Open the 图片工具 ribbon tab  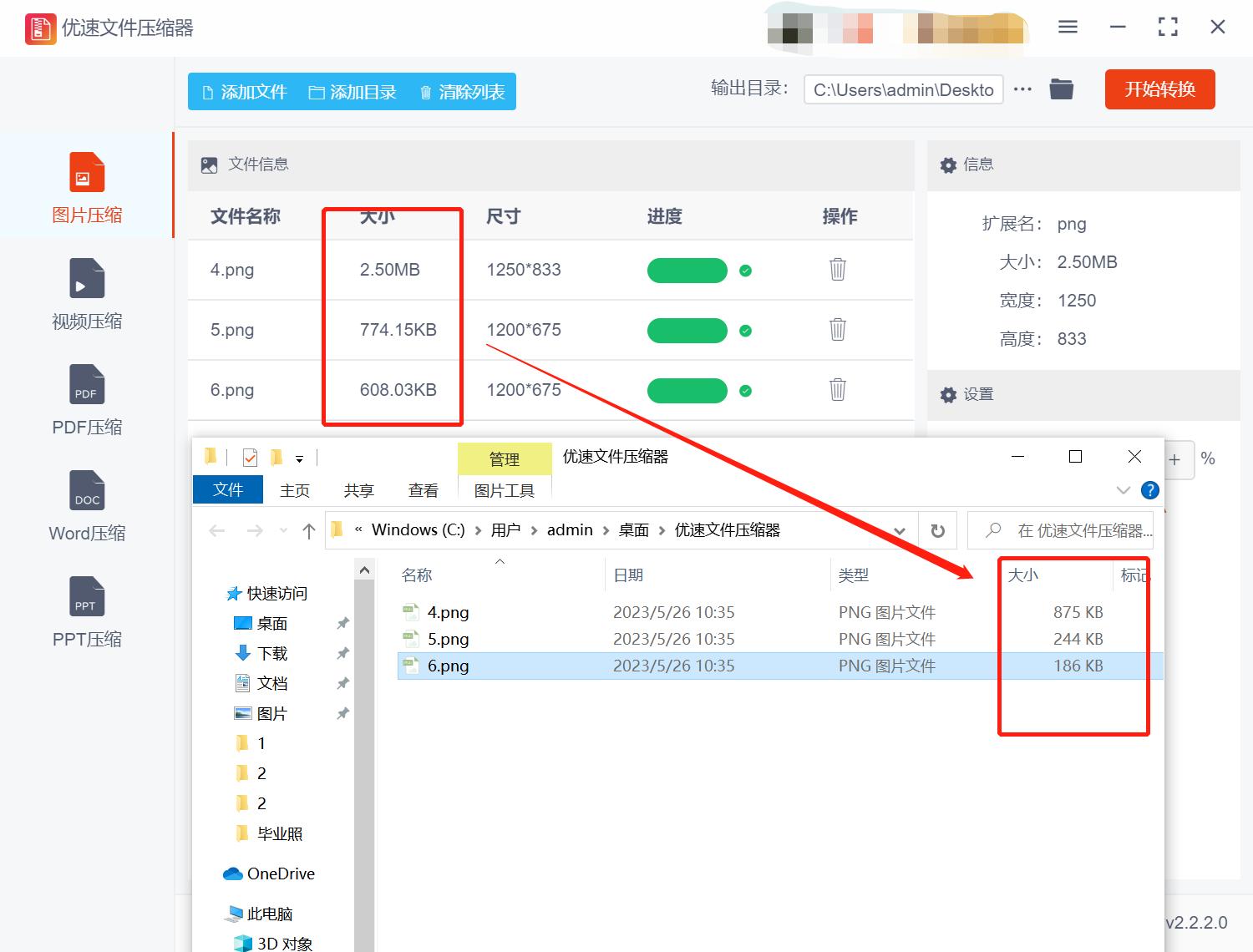505,490
